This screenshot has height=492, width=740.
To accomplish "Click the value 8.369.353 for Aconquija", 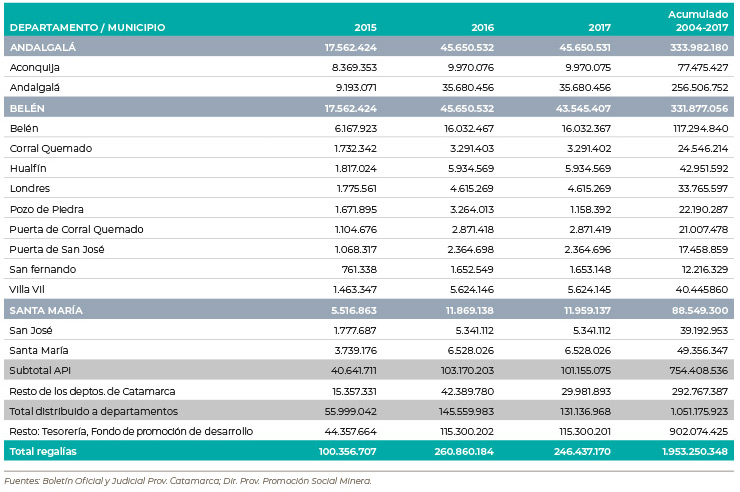I will 354,67.
